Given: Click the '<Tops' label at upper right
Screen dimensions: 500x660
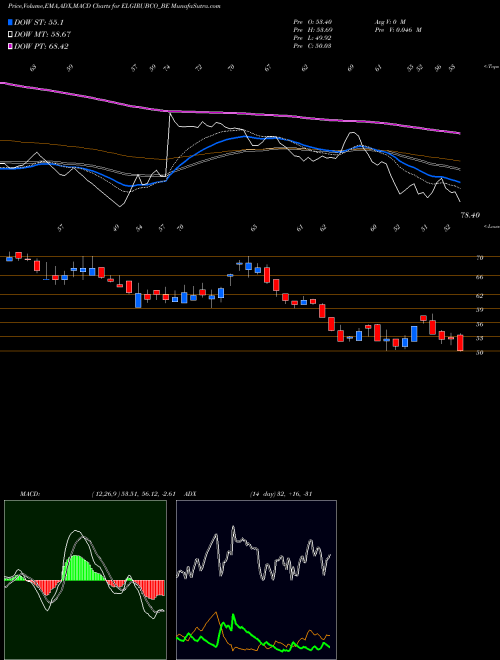Looking at the screenshot, I should (491, 67).
